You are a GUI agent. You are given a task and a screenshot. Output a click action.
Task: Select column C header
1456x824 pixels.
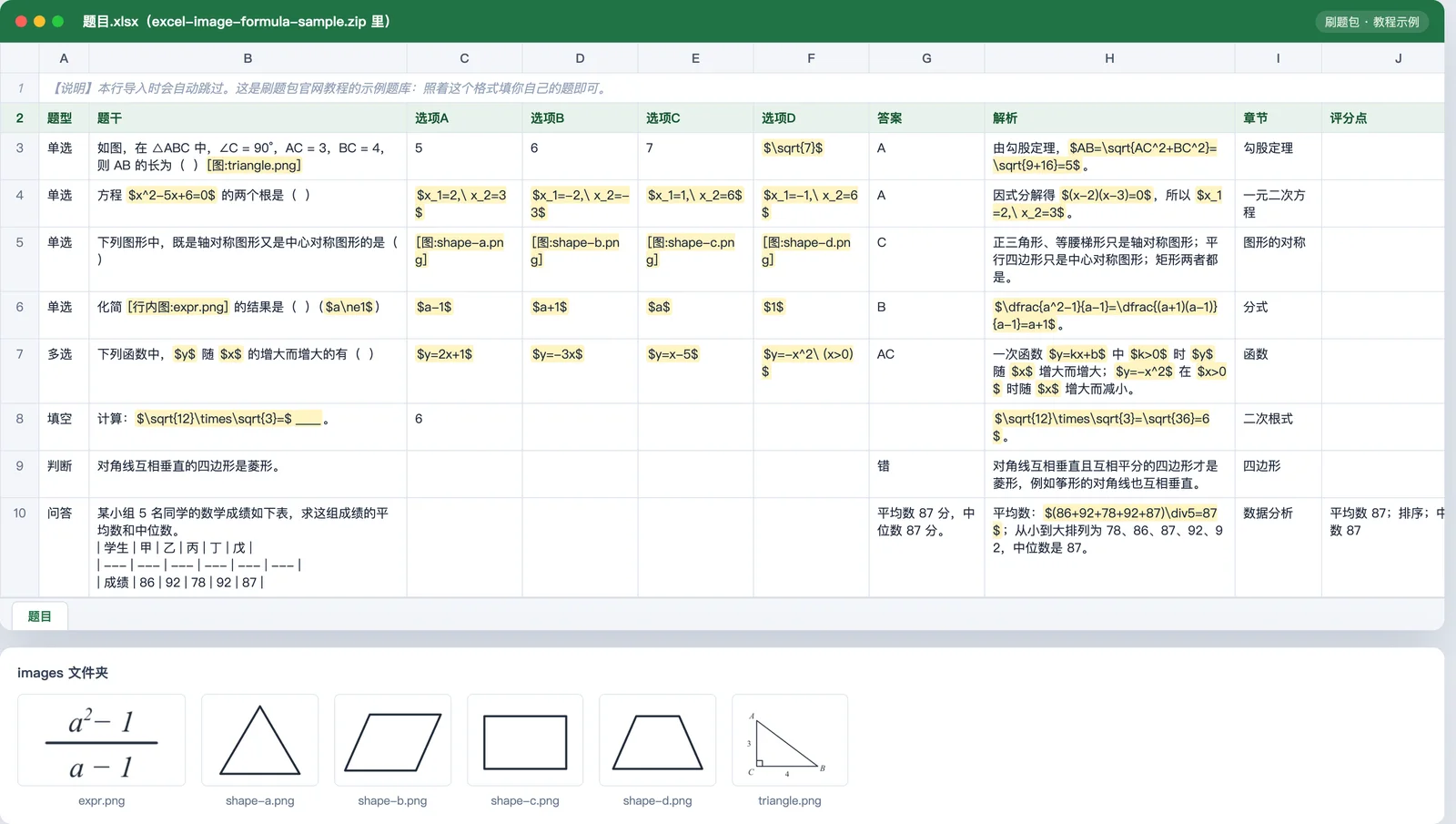point(464,58)
